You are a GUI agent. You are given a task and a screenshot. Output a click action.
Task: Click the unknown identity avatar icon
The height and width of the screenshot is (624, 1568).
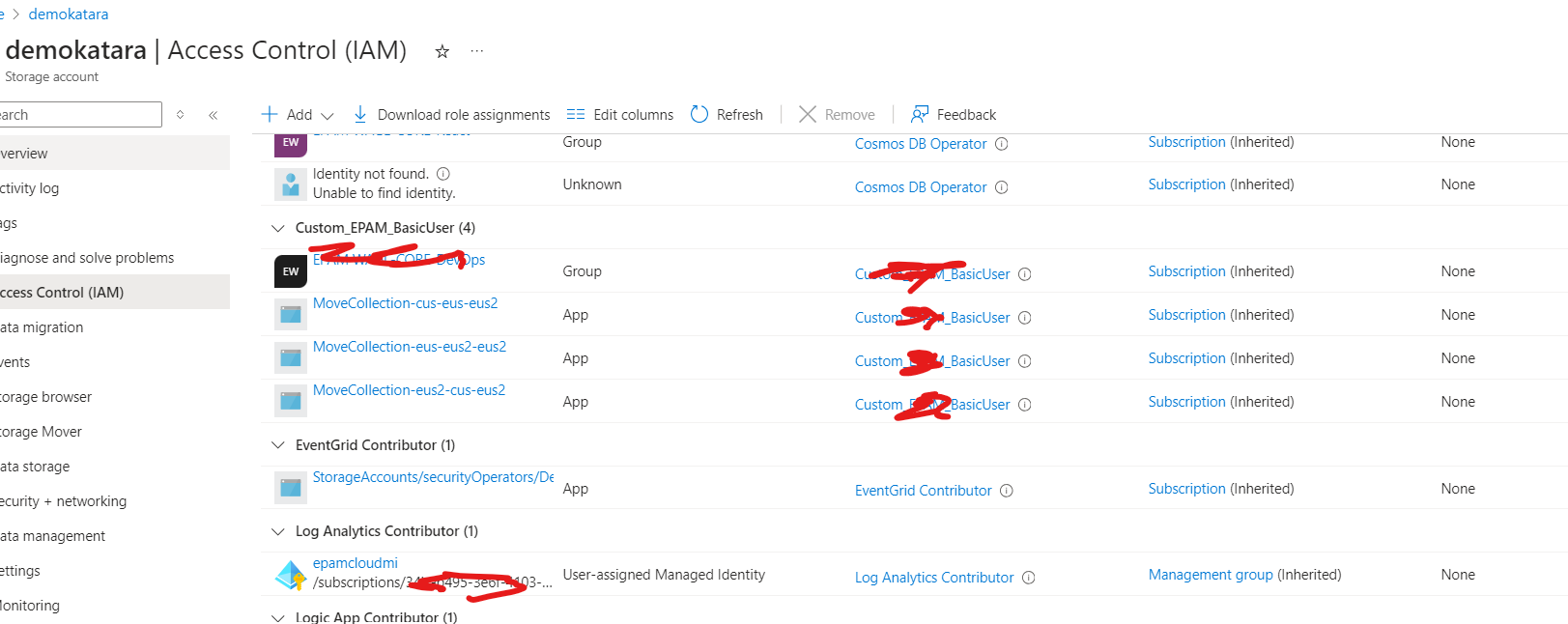pyautogui.click(x=291, y=184)
